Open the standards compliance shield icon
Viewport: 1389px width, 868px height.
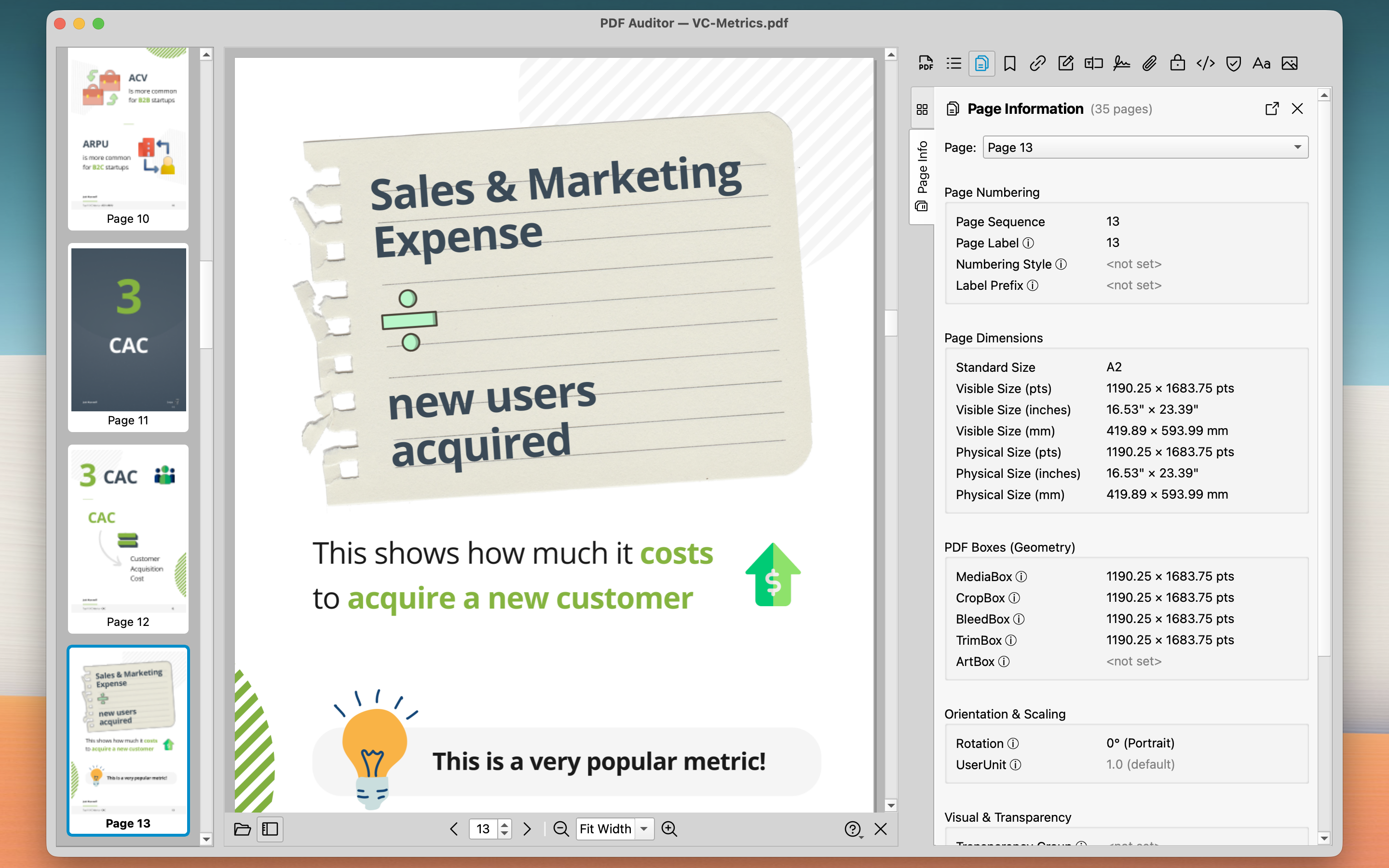[1233, 63]
